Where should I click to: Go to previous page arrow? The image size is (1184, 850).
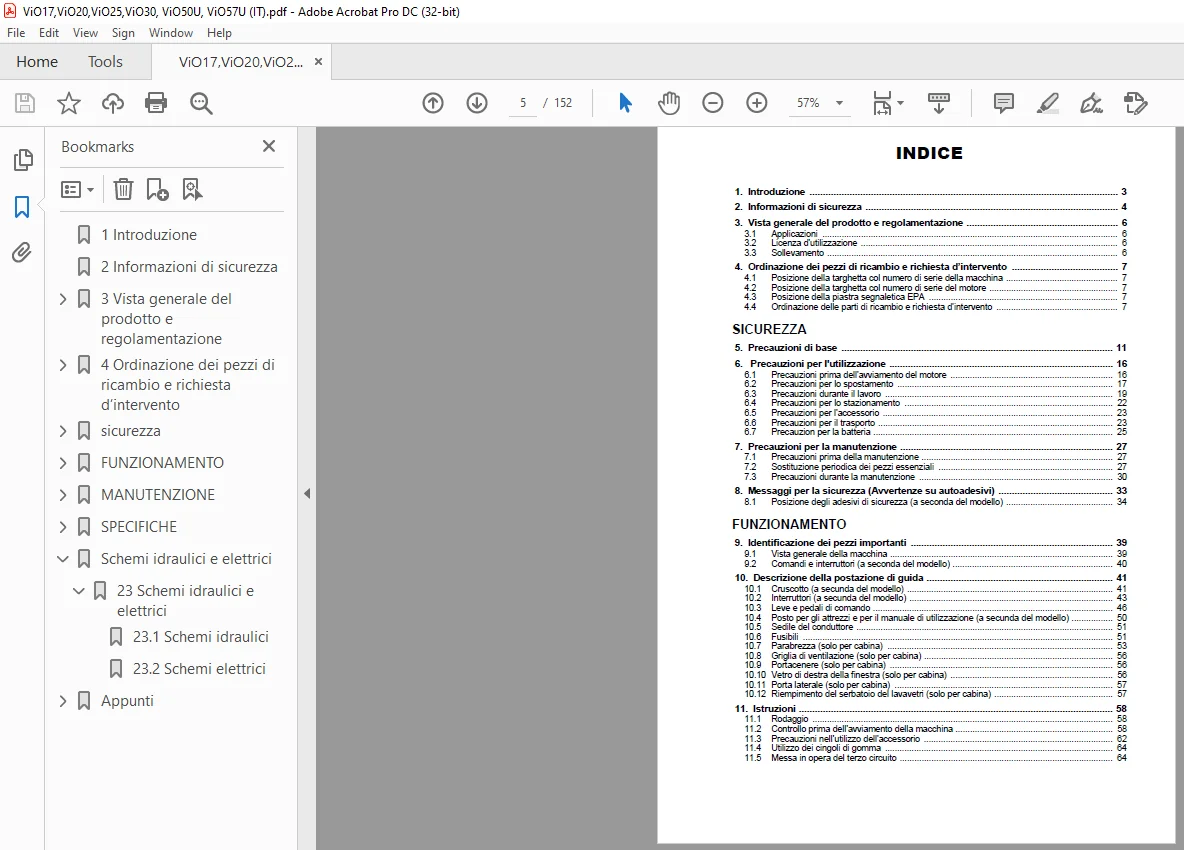point(433,103)
